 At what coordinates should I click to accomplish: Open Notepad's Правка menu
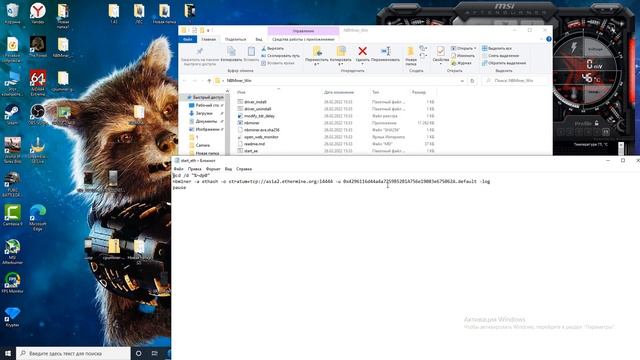click(194, 169)
